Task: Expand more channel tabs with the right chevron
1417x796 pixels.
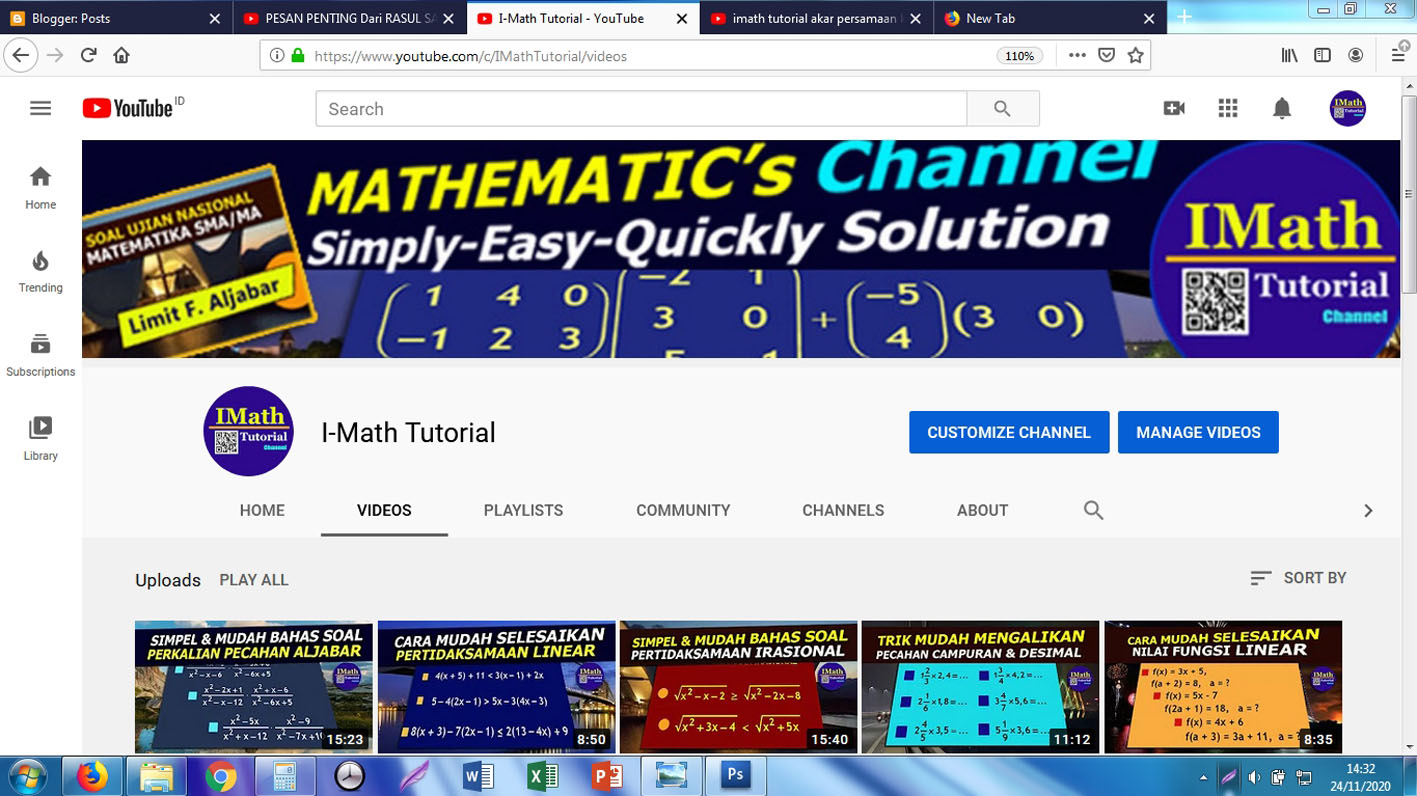Action: [x=1368, y=510]
